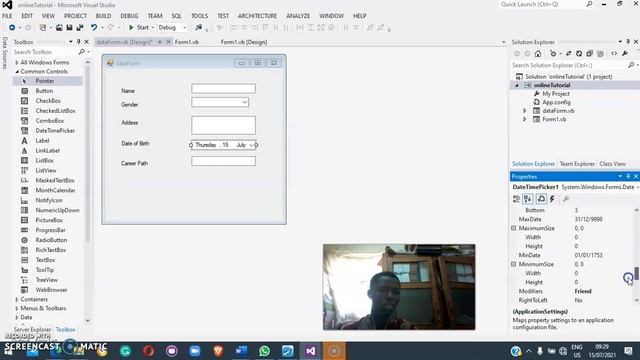The image size is (640, 360).
Task: Open WhatsApp from the taskbar
Action: point(264,351)
